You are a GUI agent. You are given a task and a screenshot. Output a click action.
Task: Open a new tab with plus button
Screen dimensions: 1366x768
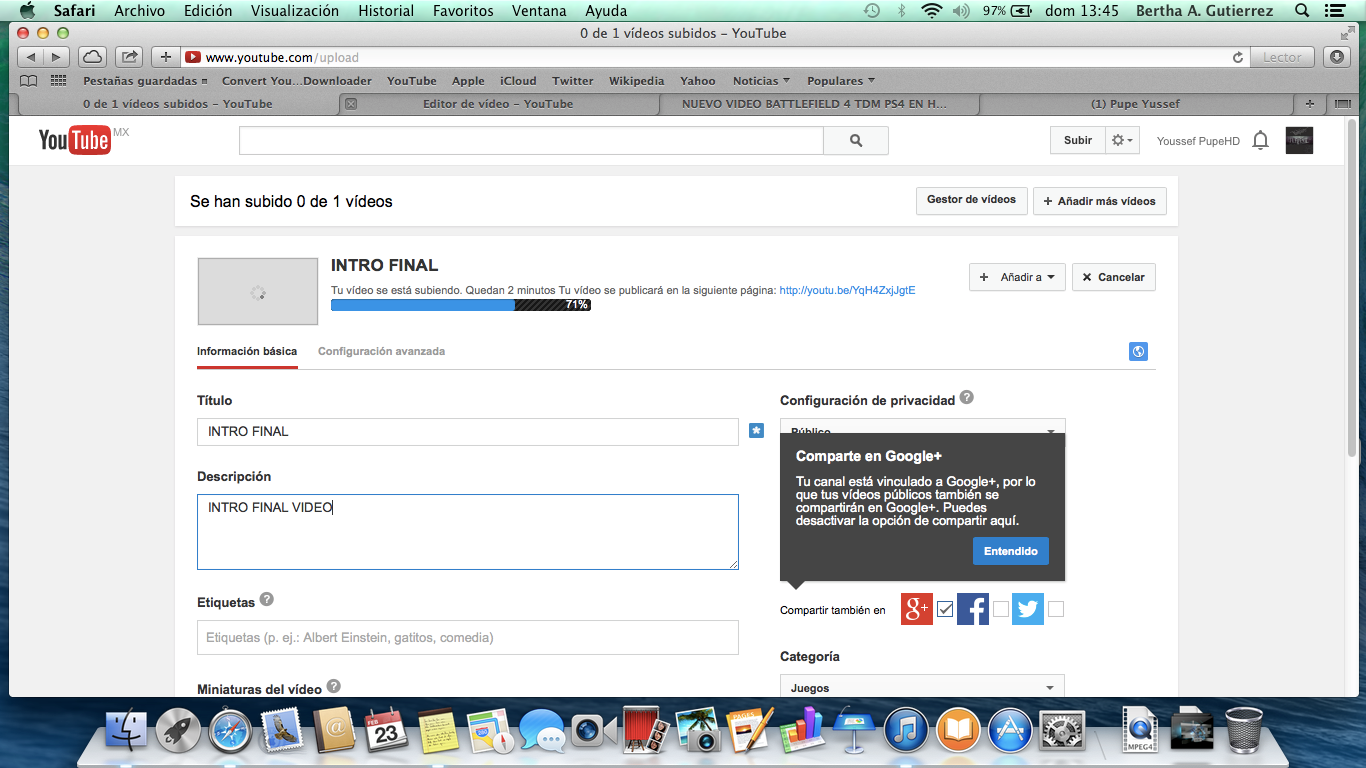click(x=165, y=57)
